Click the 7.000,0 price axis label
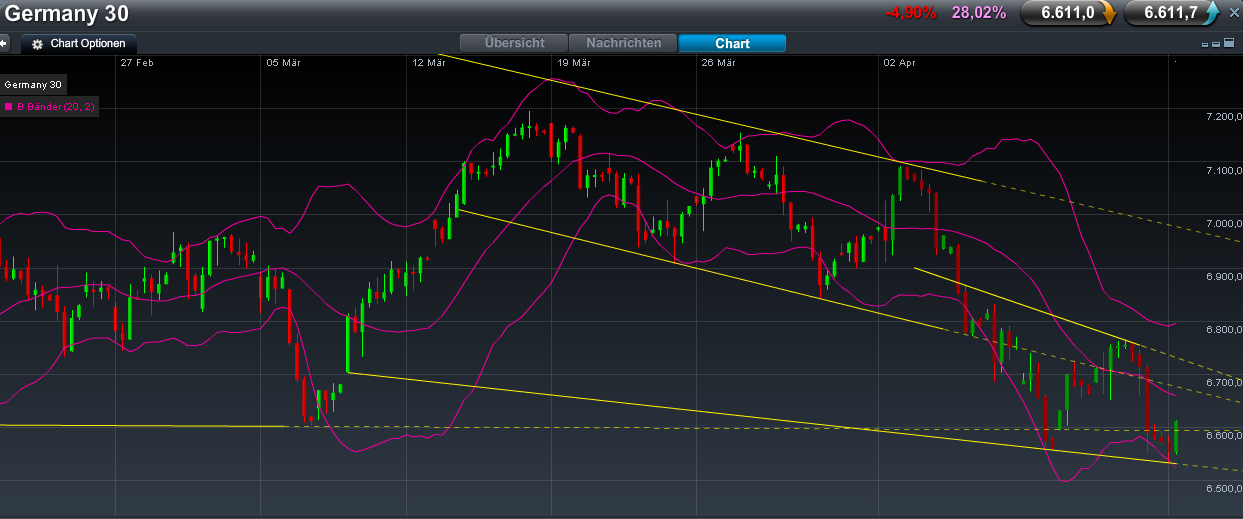Image resolution: width=1243 pixels, height=519 pixels. click(1224, 223)
